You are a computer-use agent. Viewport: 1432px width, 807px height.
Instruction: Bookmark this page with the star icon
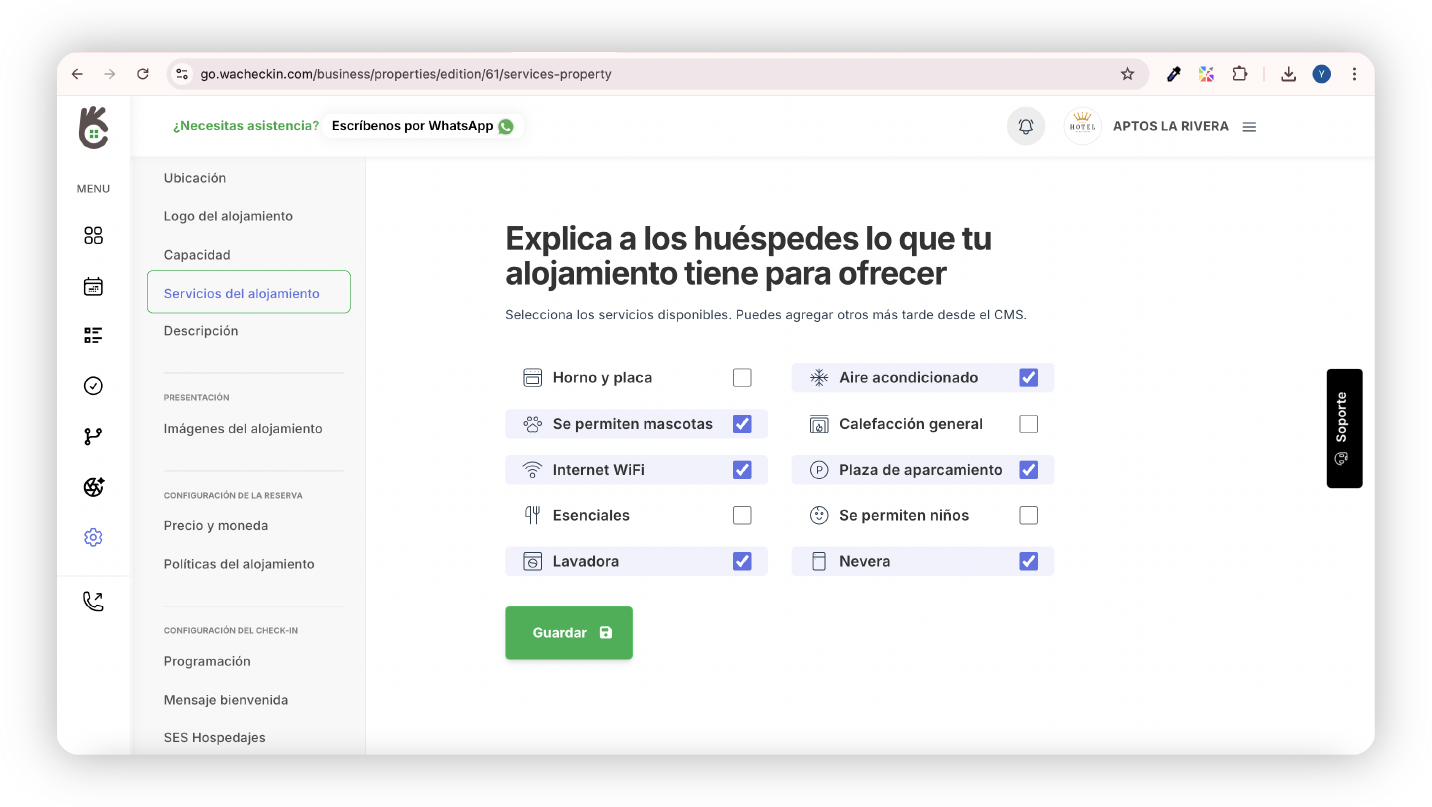pyautogui.click(x=1127, y=74)
